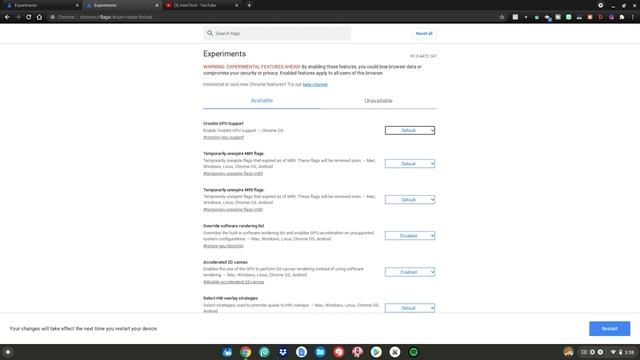
Task: Click the 'Override software rendering list' title
Action: [x=233, y=226]
